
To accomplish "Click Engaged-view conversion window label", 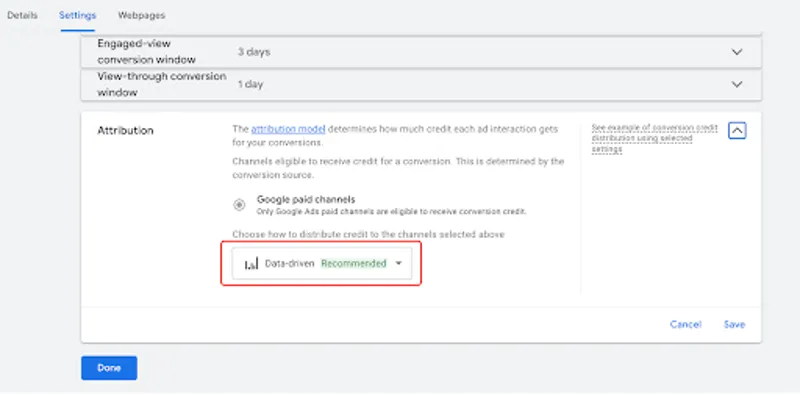I will (x=146, y=52).
